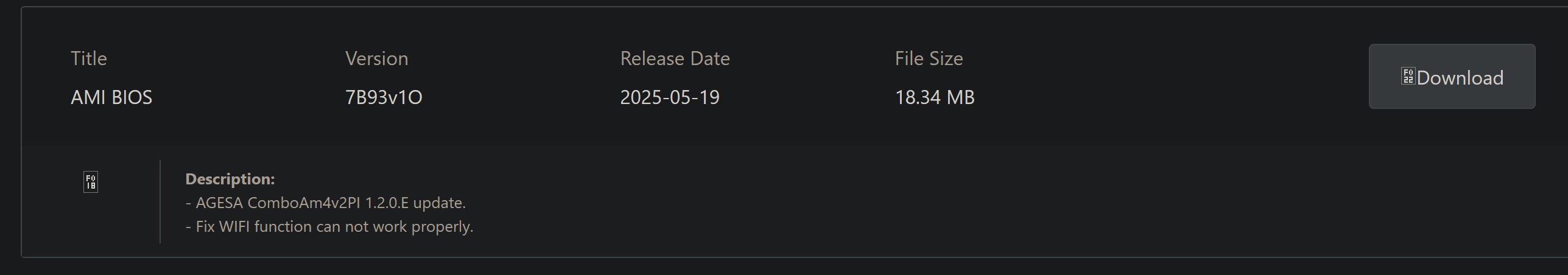Click the Version column label
This screenshot has width=1568, height=275.
(376, 58)
